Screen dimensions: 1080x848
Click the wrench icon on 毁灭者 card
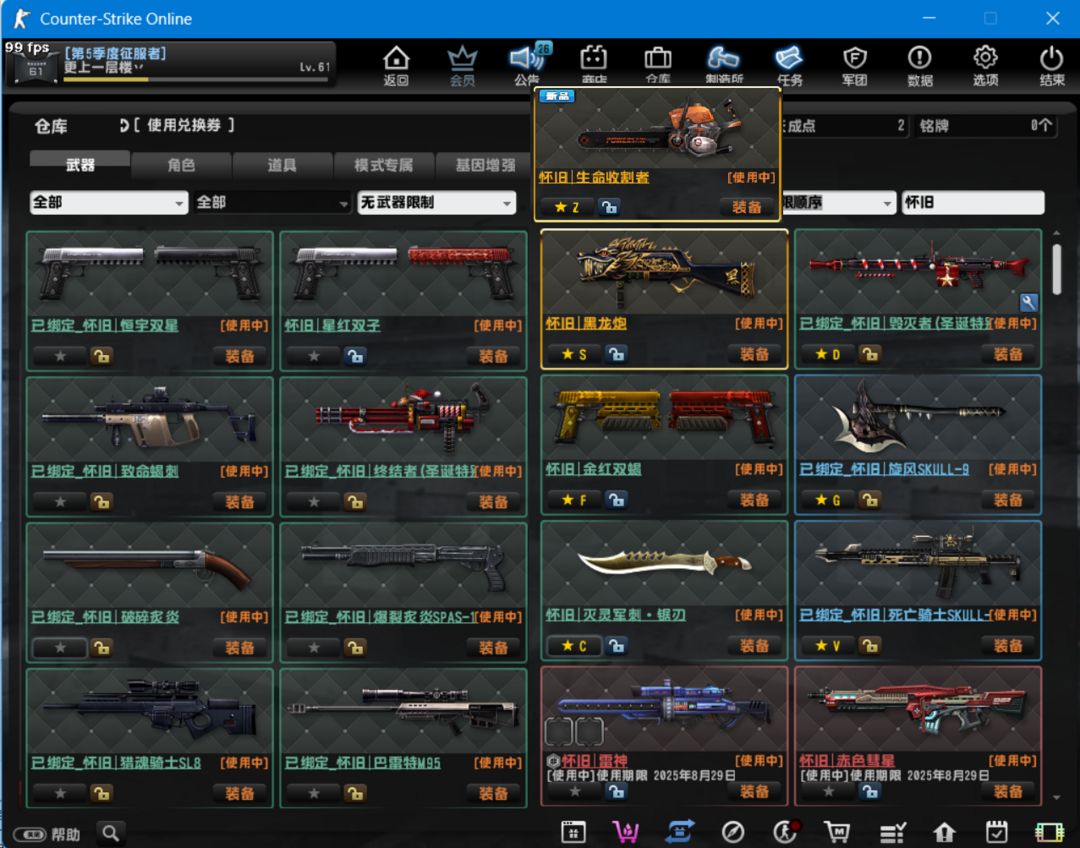1028,302
